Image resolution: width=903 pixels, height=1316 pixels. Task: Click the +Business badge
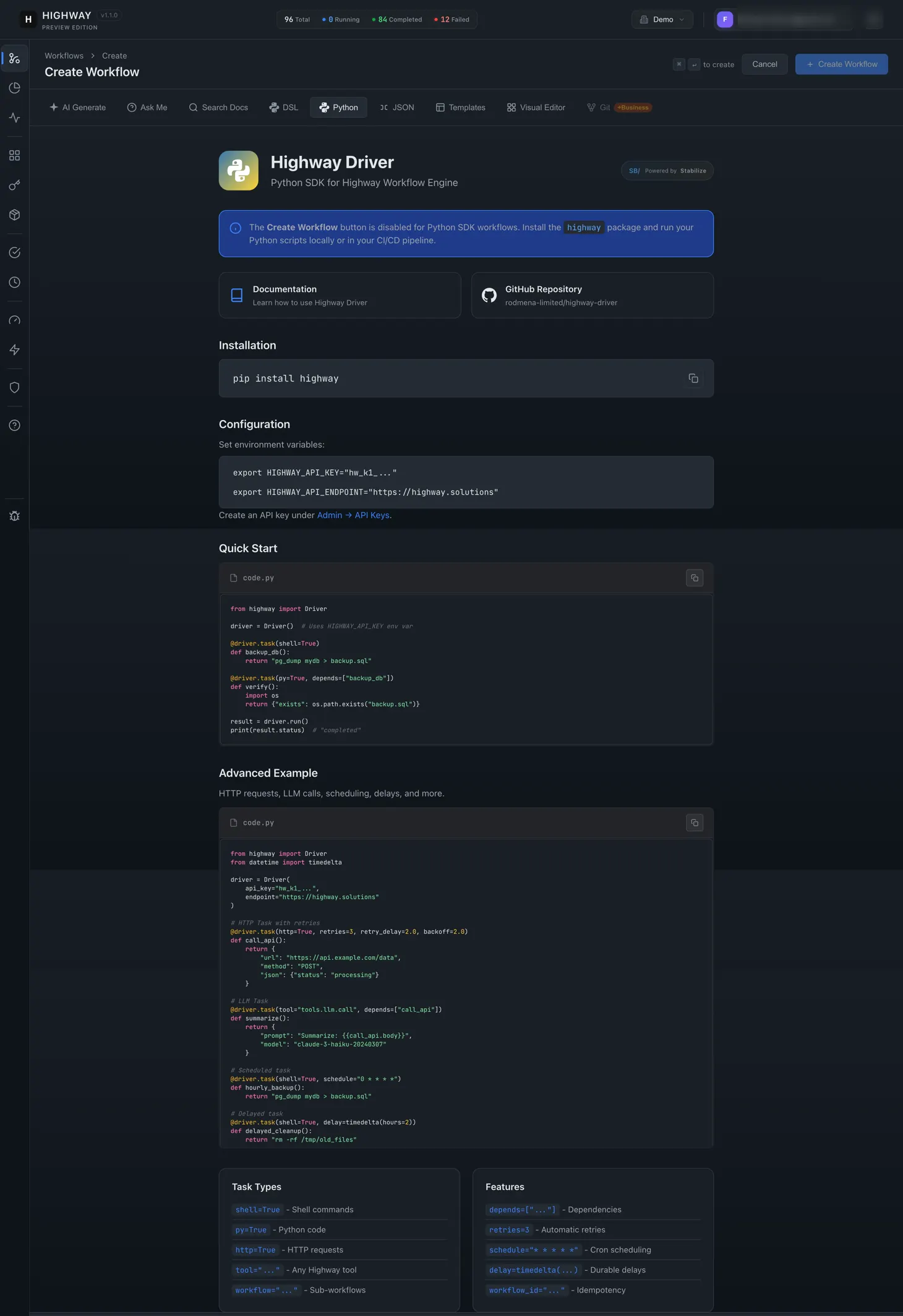633,108
